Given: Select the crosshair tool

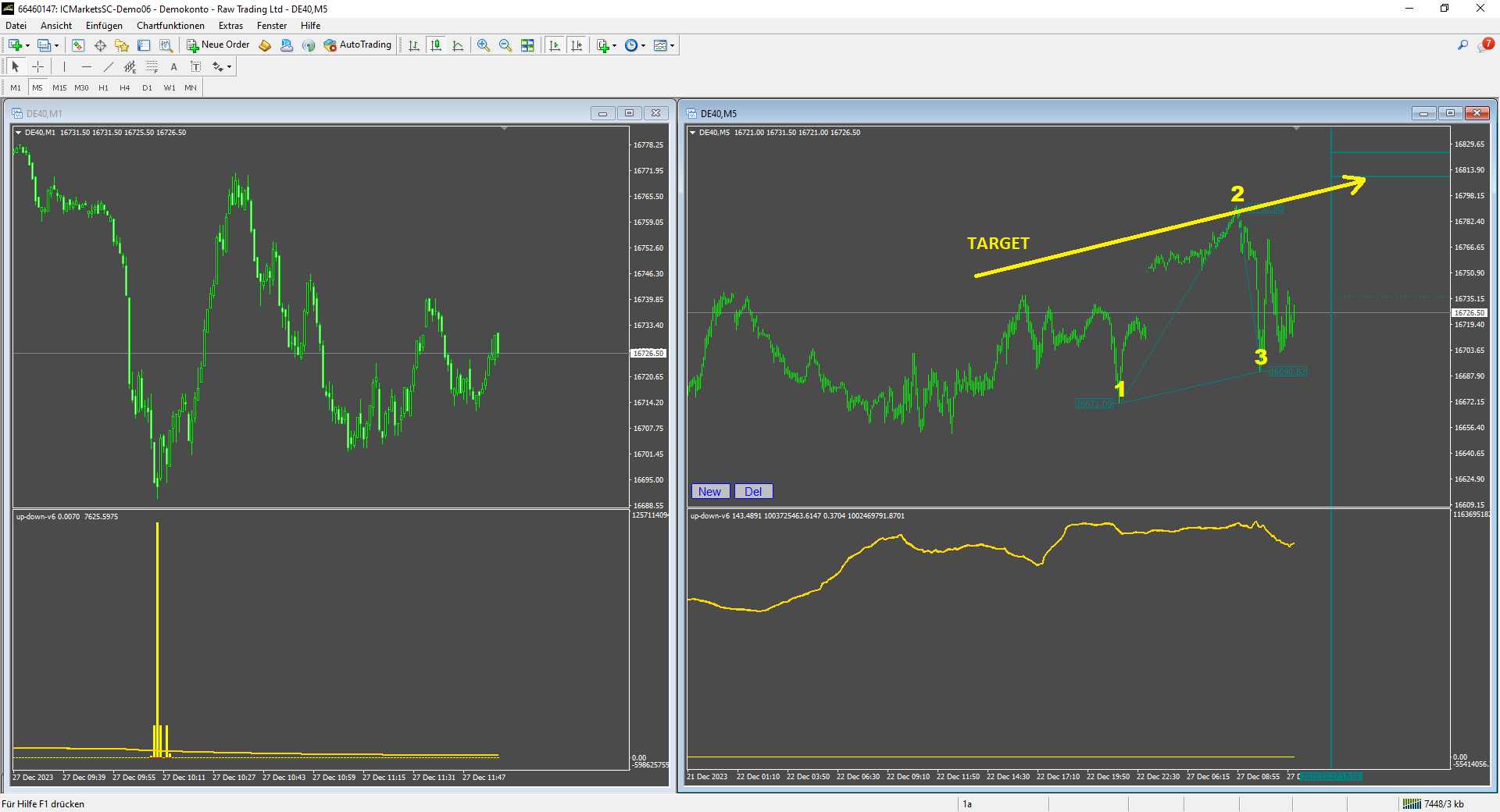Looking at the screenshot, I should [37, 66].
